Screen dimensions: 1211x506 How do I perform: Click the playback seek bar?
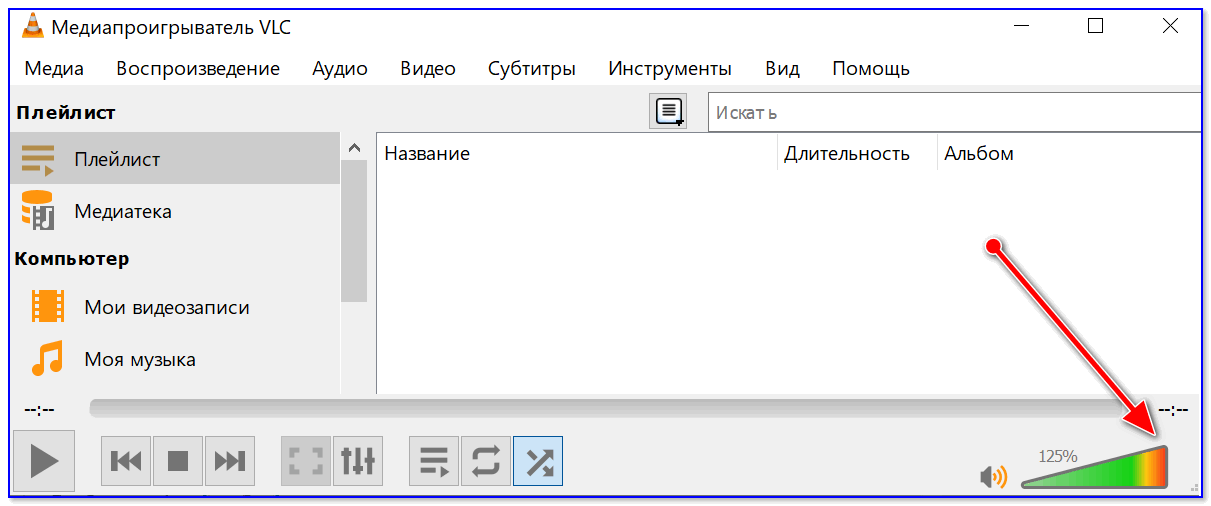tap(618, 408)
